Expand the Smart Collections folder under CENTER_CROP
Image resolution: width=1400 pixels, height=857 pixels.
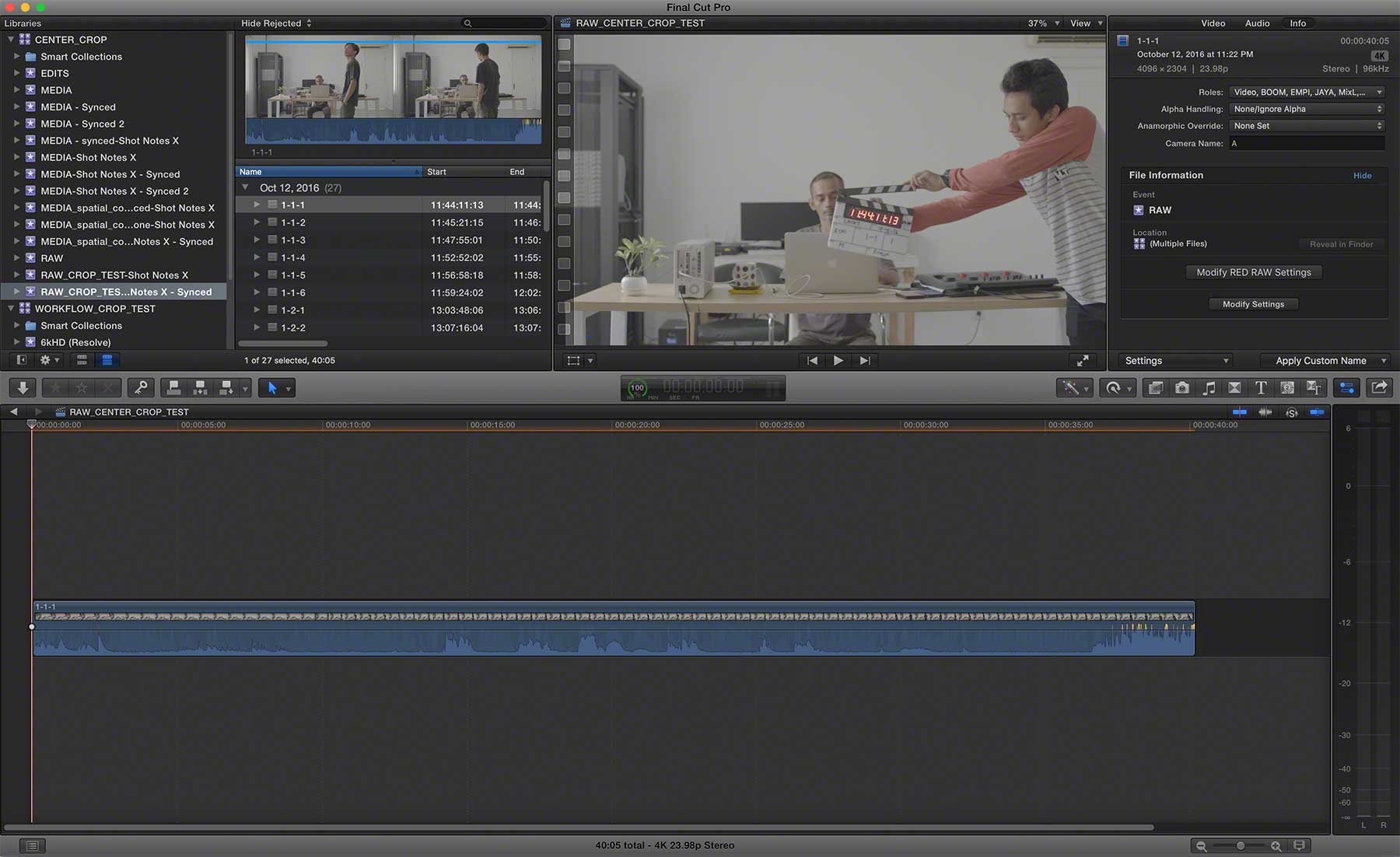(16, 56)
